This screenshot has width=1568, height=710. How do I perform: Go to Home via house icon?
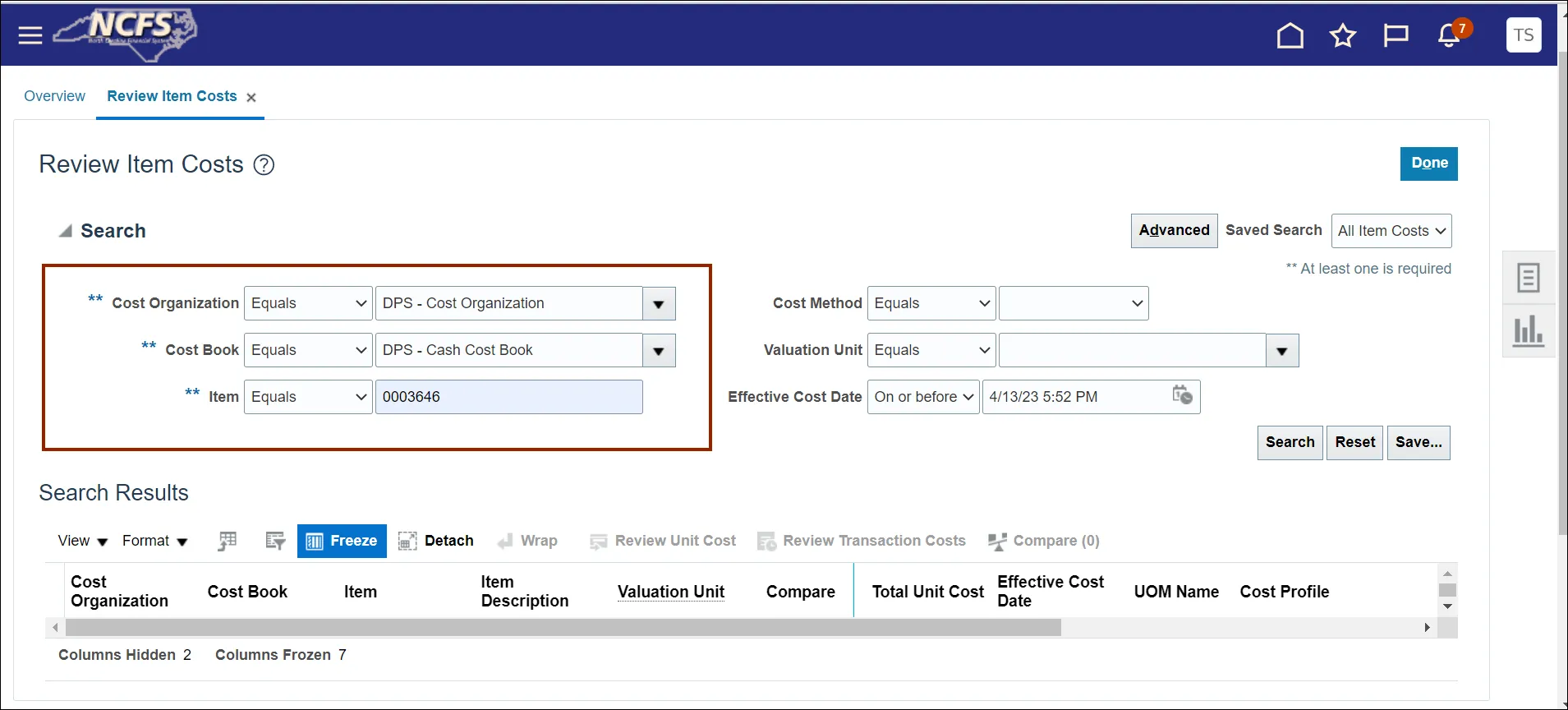point(1290,35)
